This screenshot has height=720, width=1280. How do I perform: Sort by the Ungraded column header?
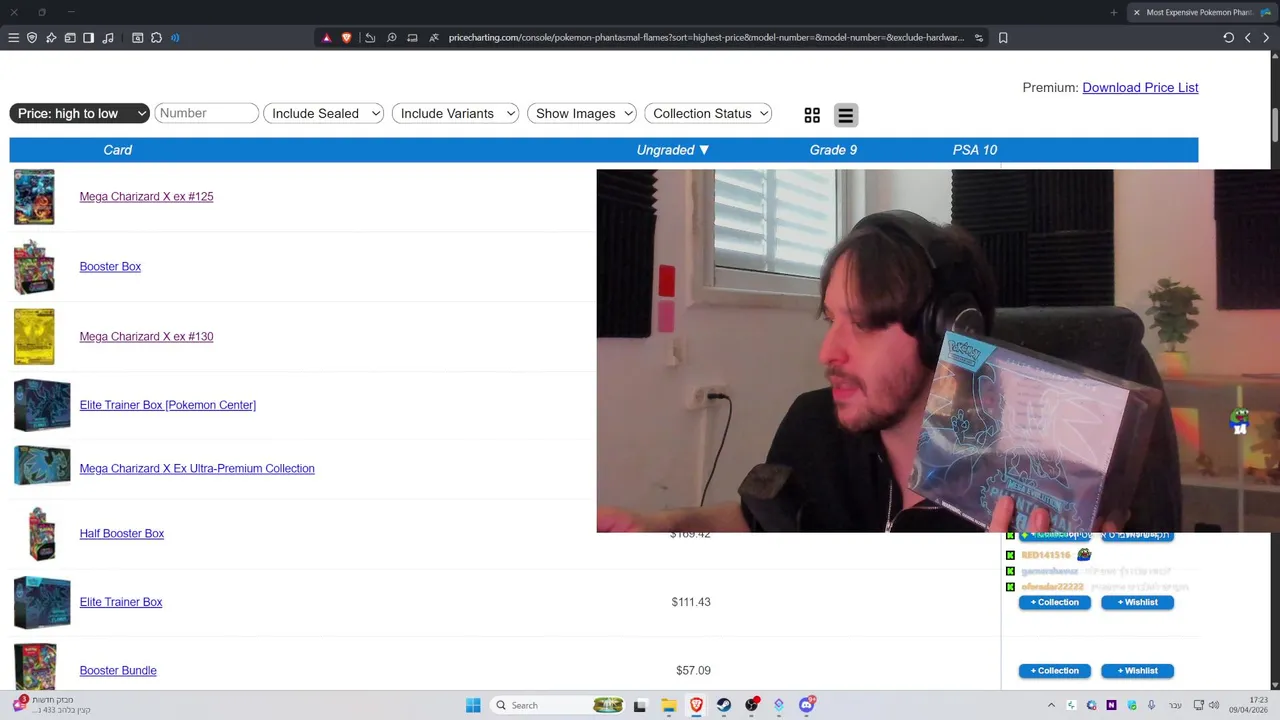(x=673, y=150)
